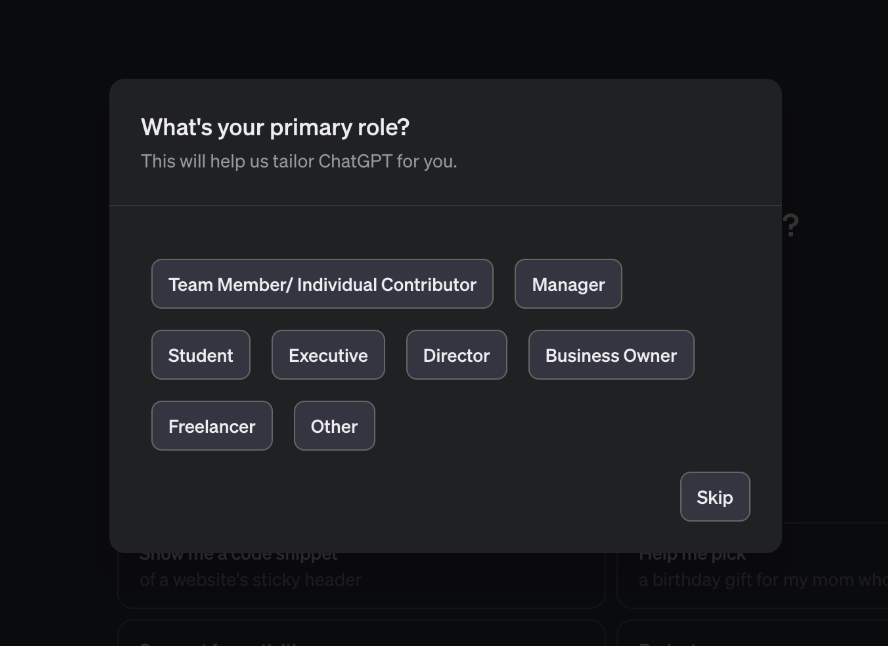Choose the Other role option
The width and height of the screenshot is (888, 646).
(334, 426)
